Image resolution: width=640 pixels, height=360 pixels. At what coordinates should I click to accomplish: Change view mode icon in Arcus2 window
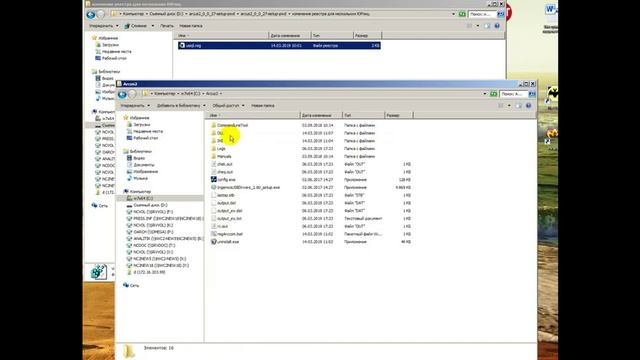[x=501, y=106]
